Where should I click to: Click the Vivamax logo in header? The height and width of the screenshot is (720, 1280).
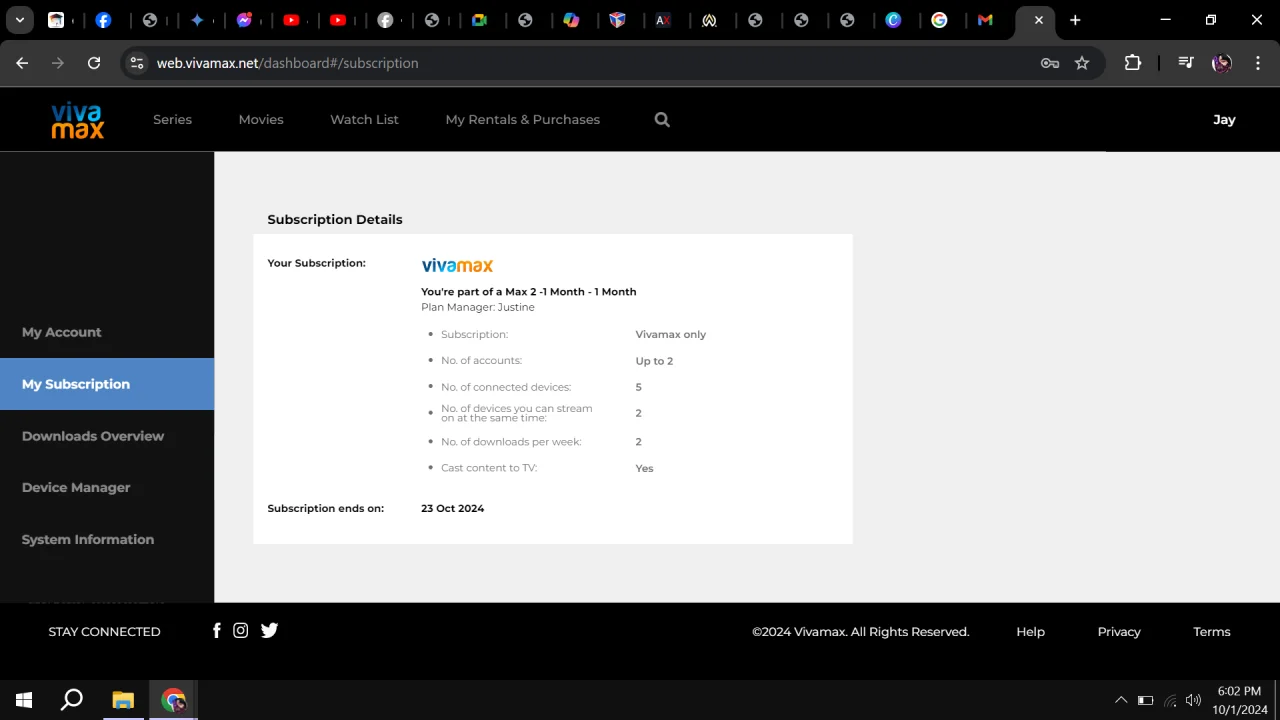78,120
